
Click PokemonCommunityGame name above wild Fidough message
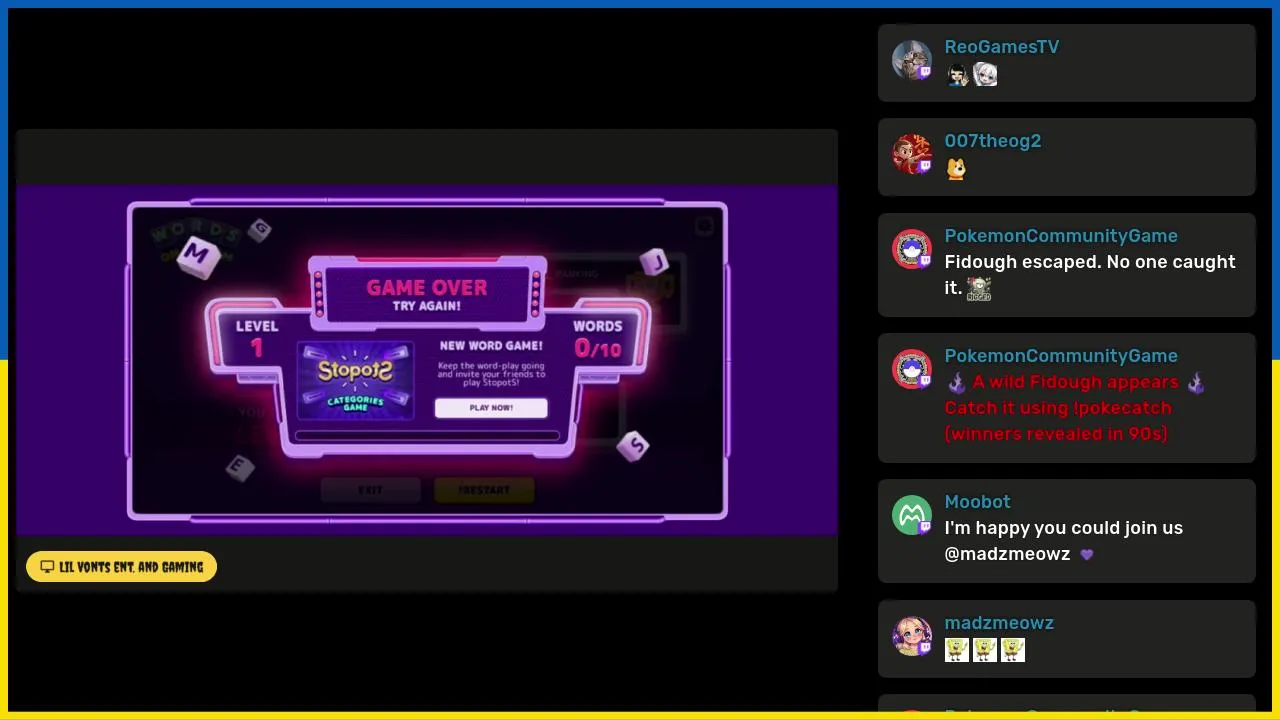[x=1061, y=356]
